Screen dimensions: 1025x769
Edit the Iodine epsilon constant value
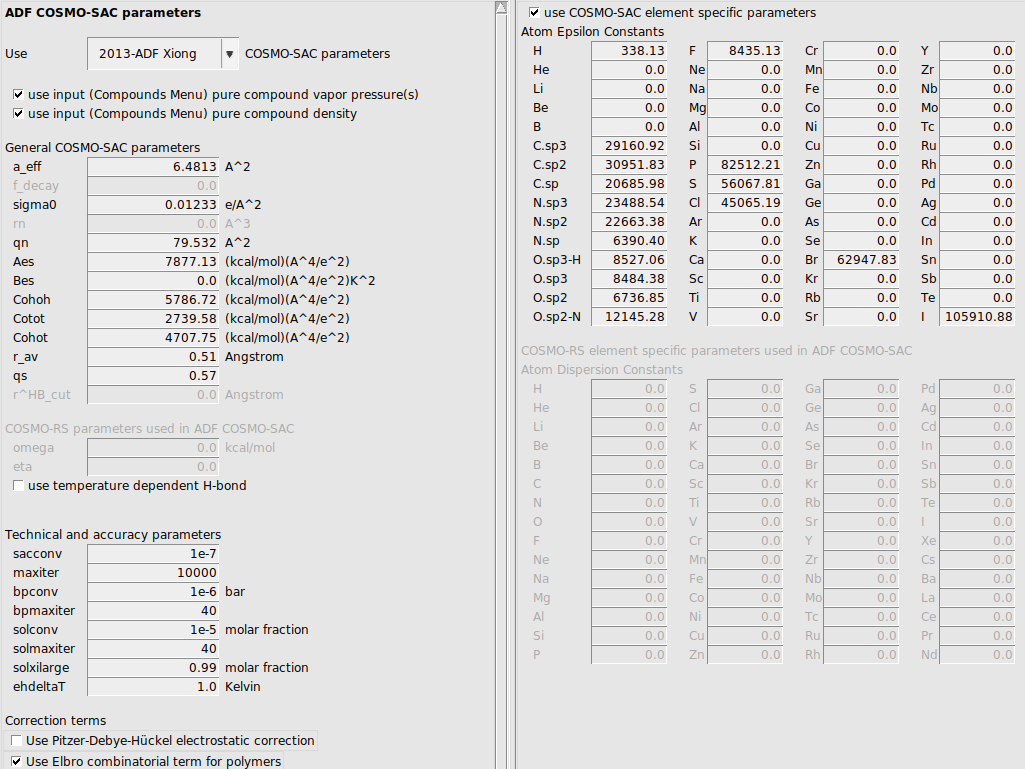974,316
